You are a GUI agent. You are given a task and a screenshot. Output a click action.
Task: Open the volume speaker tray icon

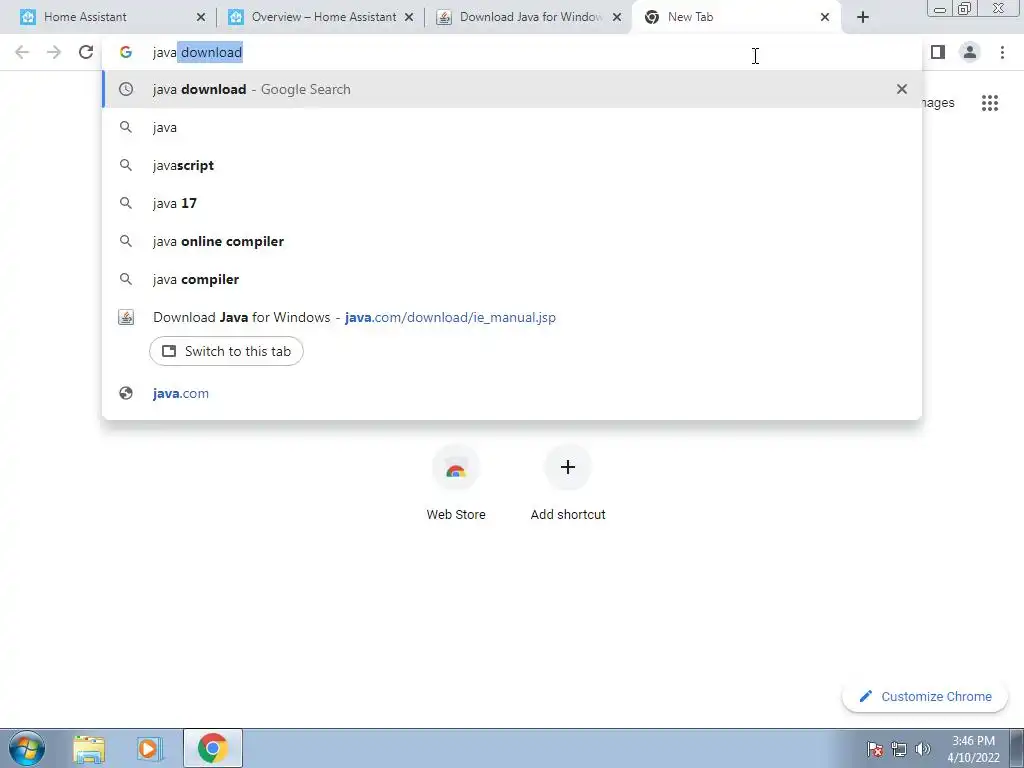pyautogui.click(x=923, y=749)
